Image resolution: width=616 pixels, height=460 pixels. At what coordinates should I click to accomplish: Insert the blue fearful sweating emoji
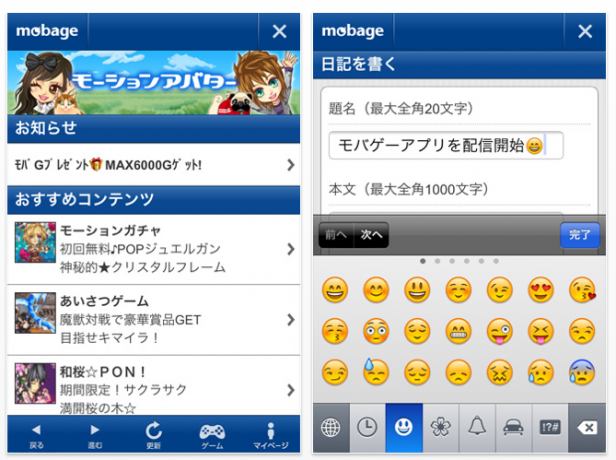[x=582, y=372]
